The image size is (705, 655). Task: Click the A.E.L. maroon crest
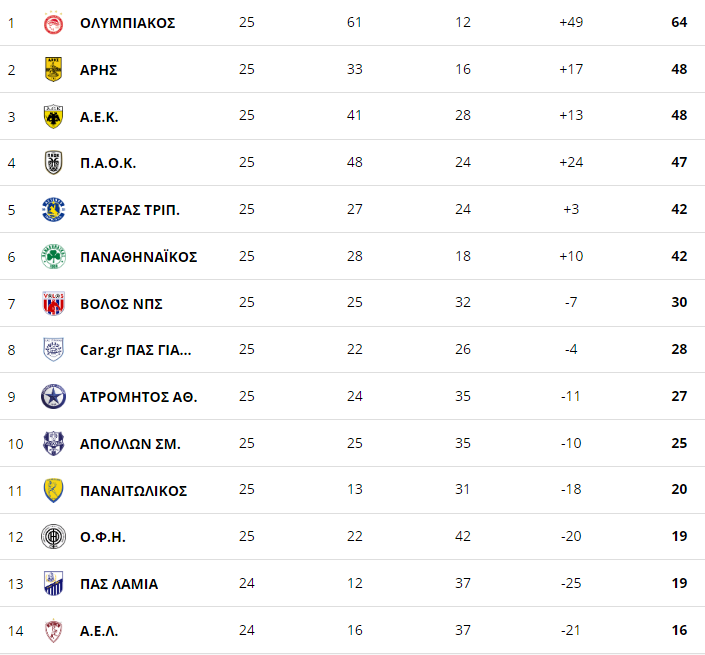click(54, 630)
